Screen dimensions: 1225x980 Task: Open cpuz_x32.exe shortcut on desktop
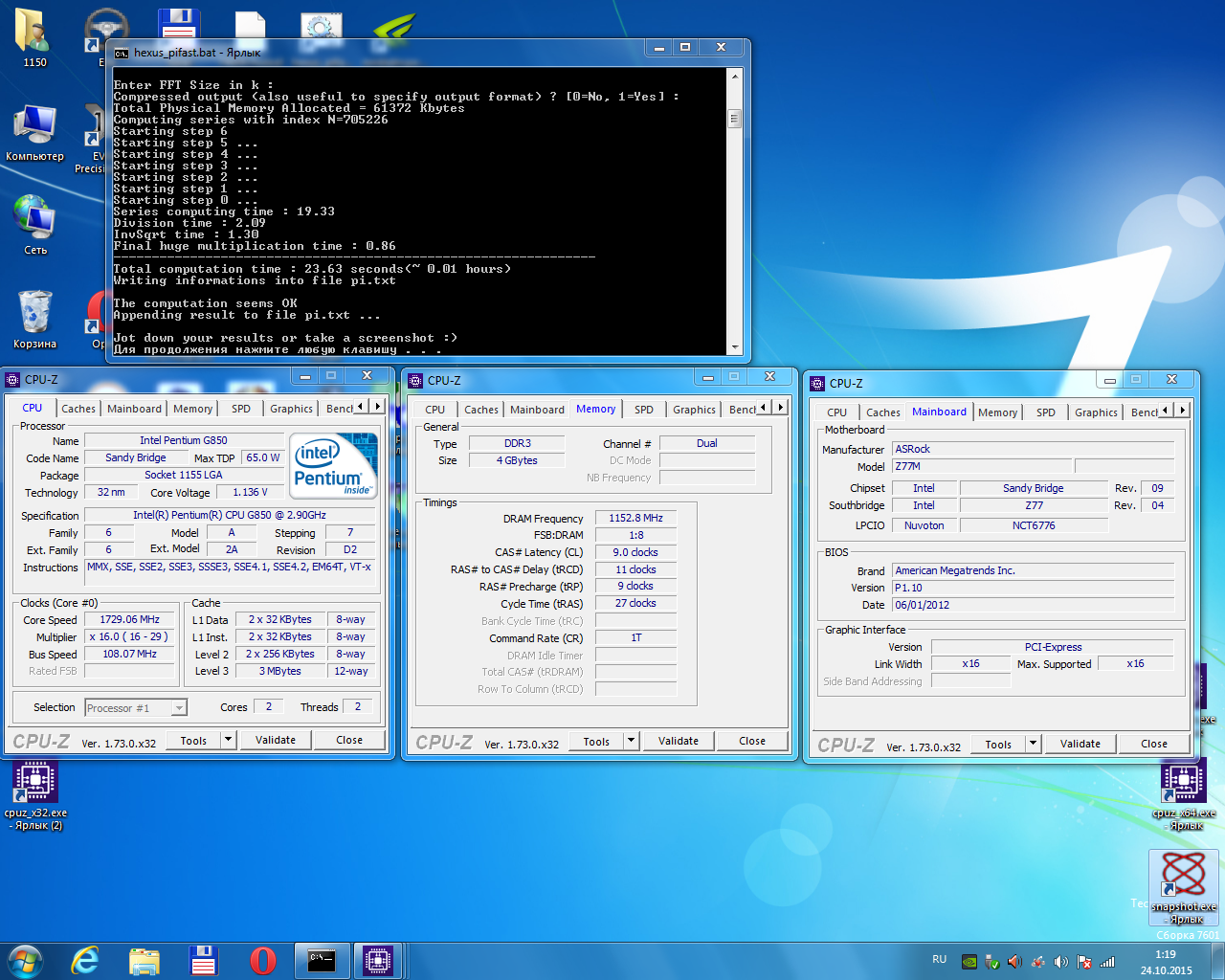[35, 794]
